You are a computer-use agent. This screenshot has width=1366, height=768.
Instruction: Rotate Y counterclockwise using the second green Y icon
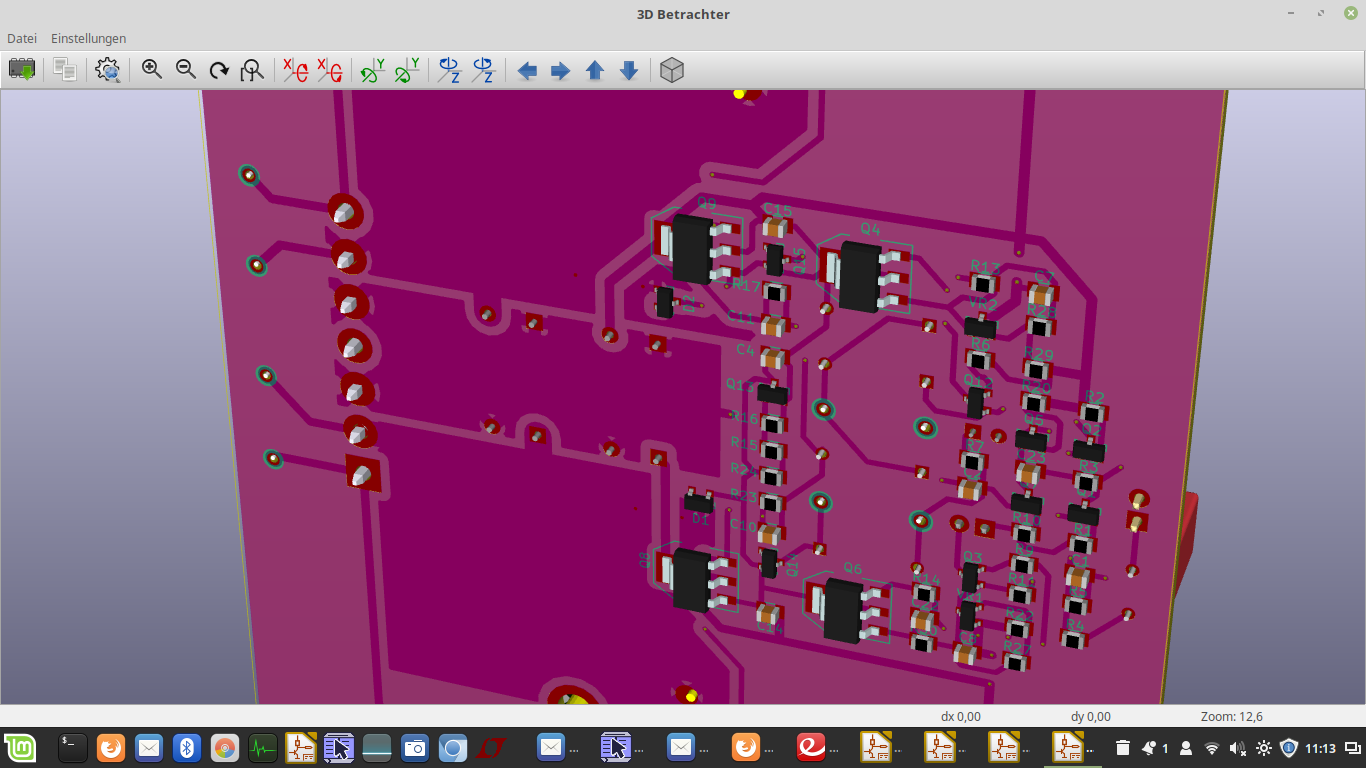407,70
